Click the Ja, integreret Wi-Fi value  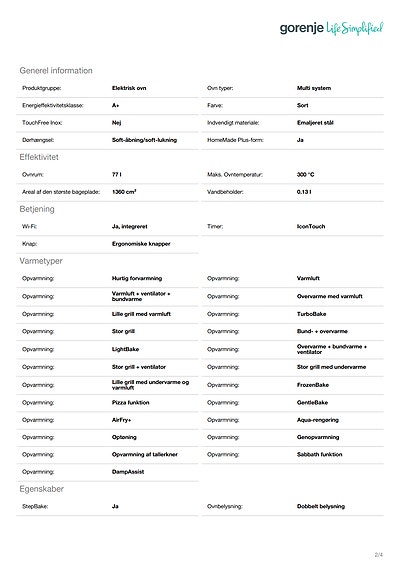click(x=129, y=227)
